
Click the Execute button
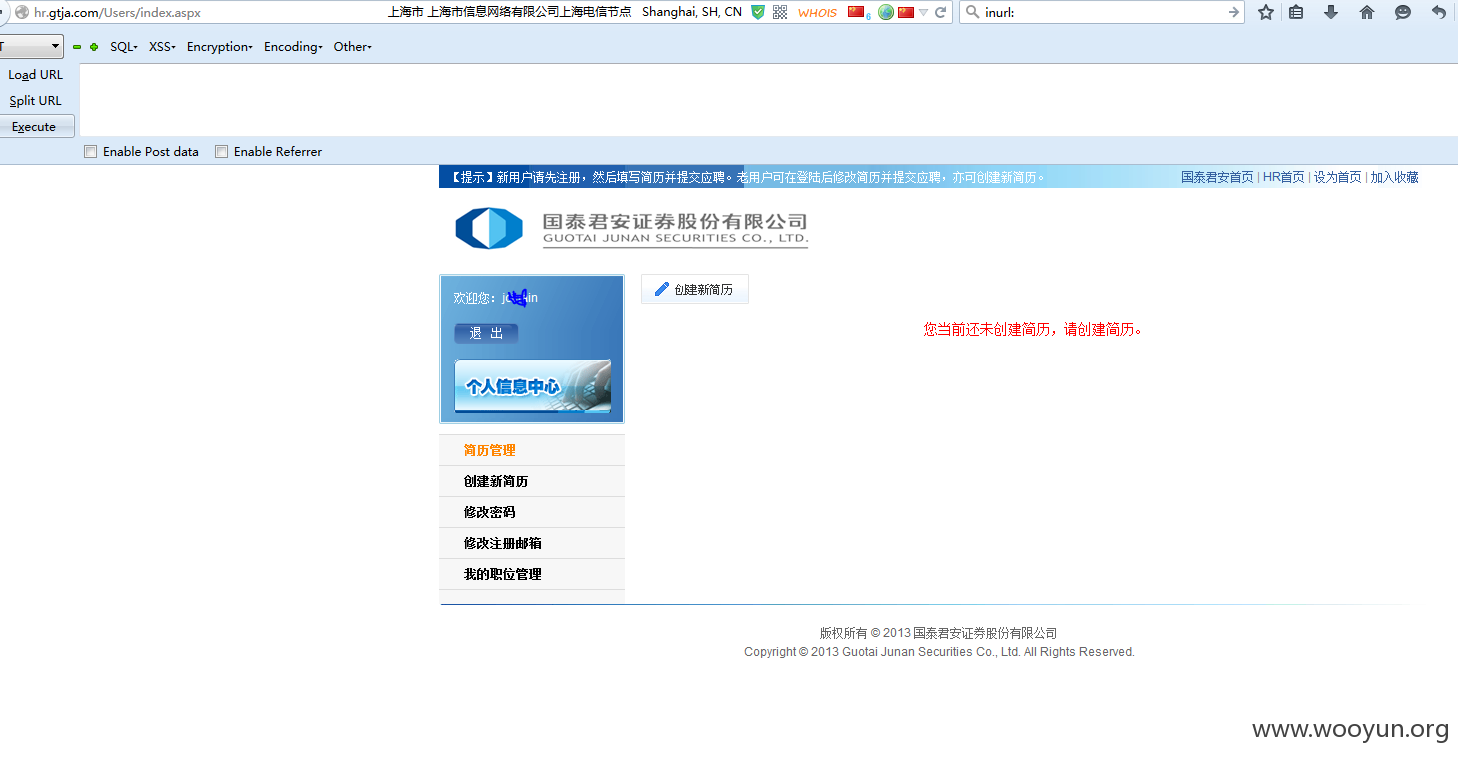[36, 127]
